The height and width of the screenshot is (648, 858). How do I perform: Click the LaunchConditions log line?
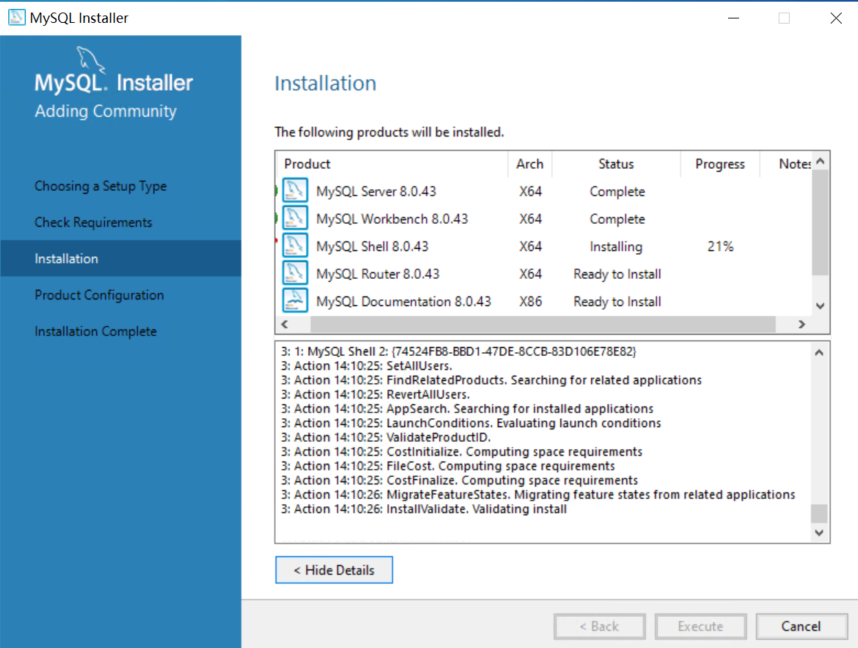471,423
